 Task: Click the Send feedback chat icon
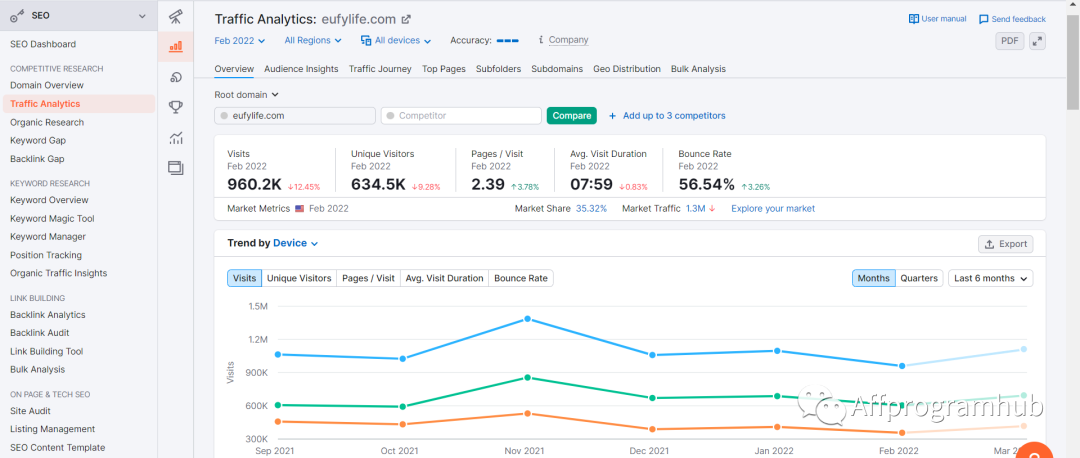tap(984, 19)
